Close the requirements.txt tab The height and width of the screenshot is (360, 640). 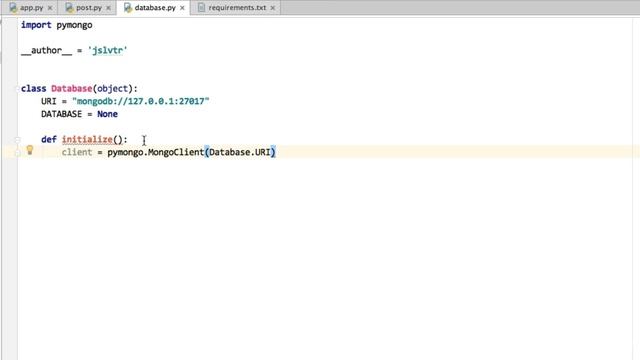pos(273,8)
